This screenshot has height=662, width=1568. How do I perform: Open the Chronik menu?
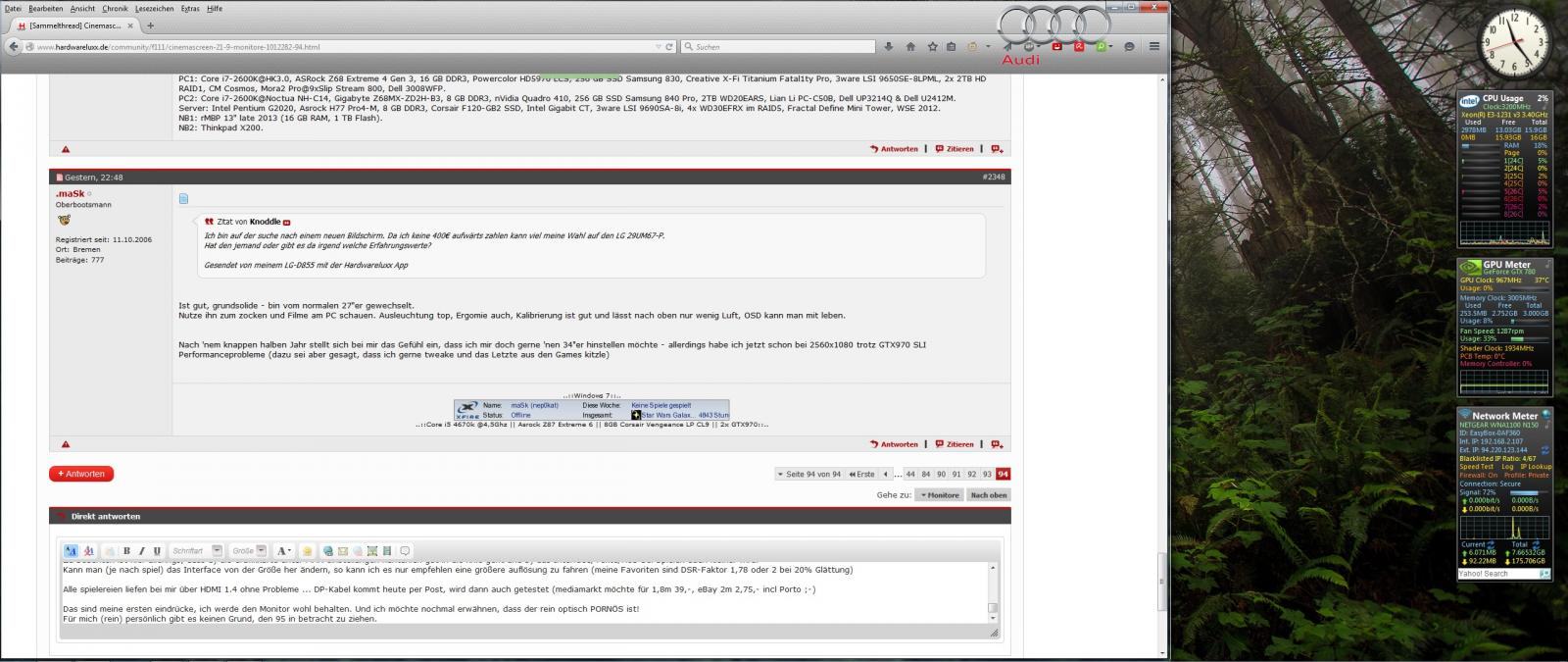(x=115, y=8)
